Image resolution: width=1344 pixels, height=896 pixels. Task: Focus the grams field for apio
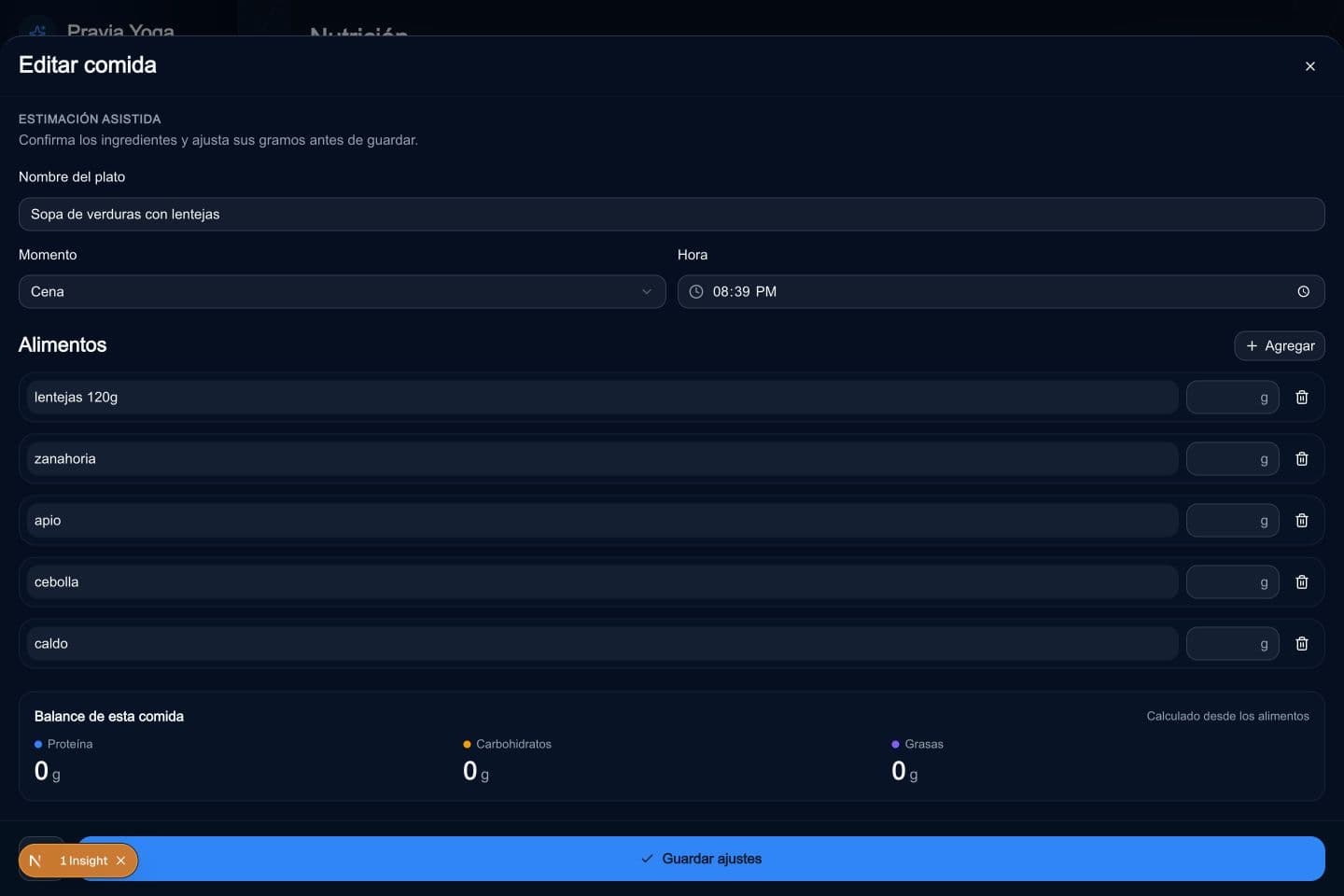[x=1232, y=521]
